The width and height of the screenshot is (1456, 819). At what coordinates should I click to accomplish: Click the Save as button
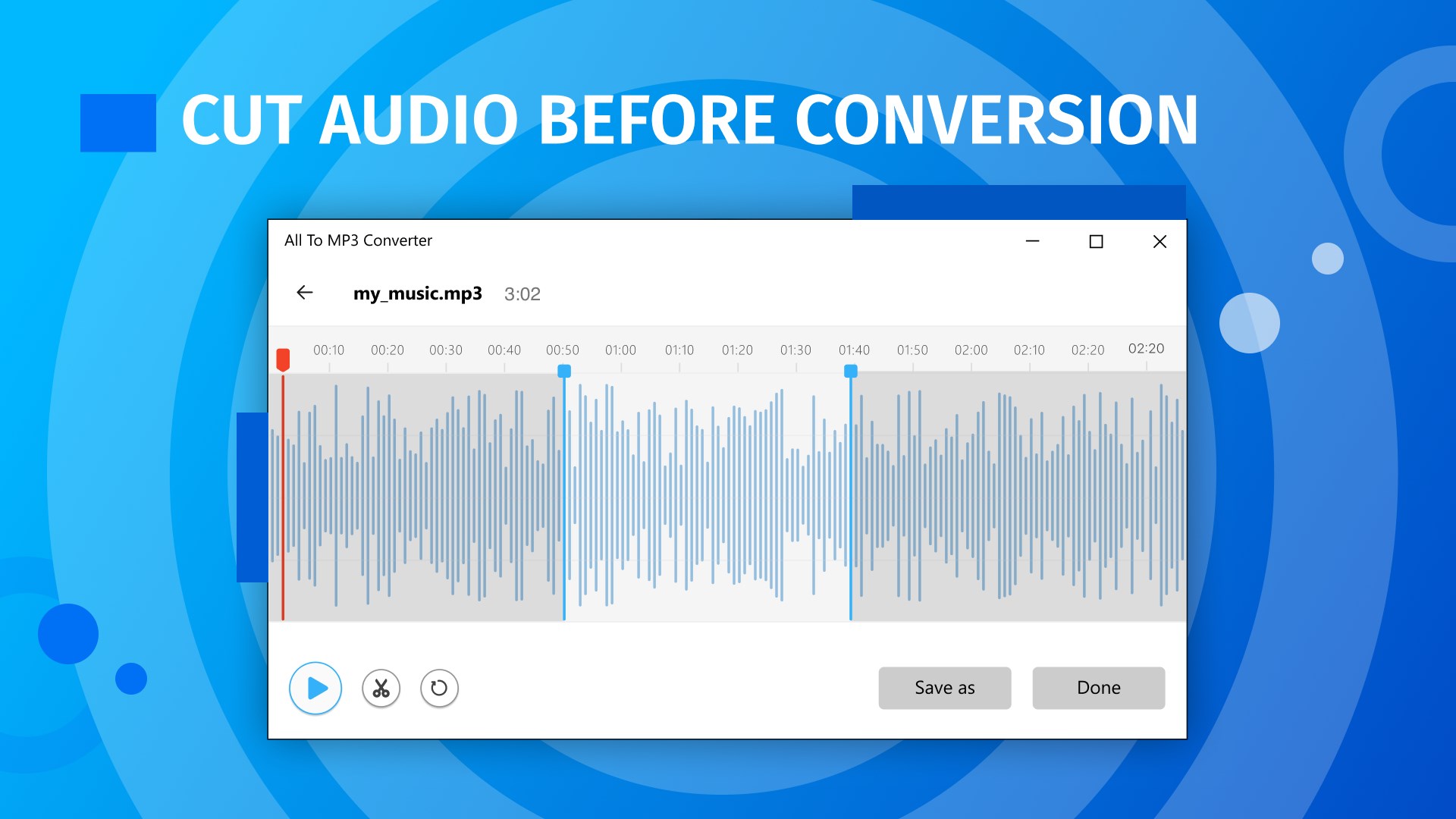pyautogui.click(x=944, y=688)
